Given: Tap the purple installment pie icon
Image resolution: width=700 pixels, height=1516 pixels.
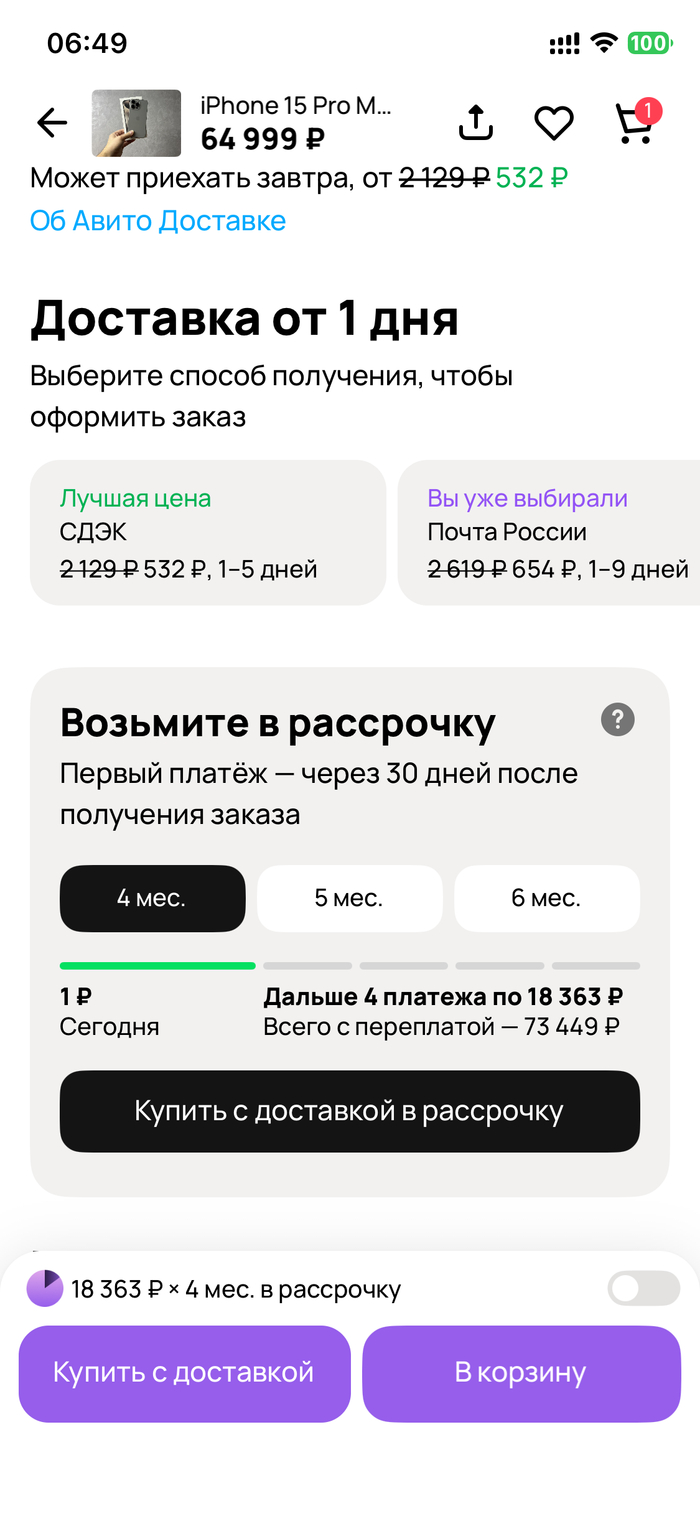Looking at the screenshot, I should pos(44,1289).
